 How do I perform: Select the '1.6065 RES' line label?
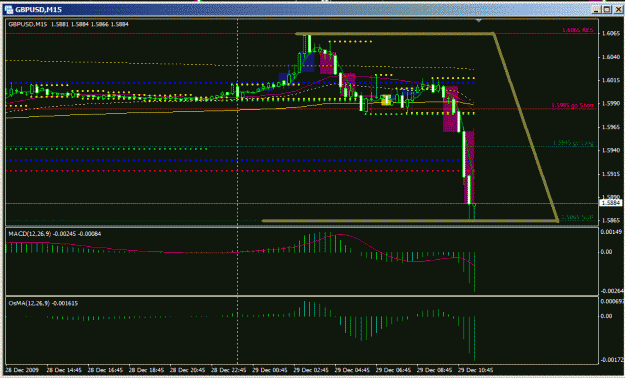click(578, 30)
